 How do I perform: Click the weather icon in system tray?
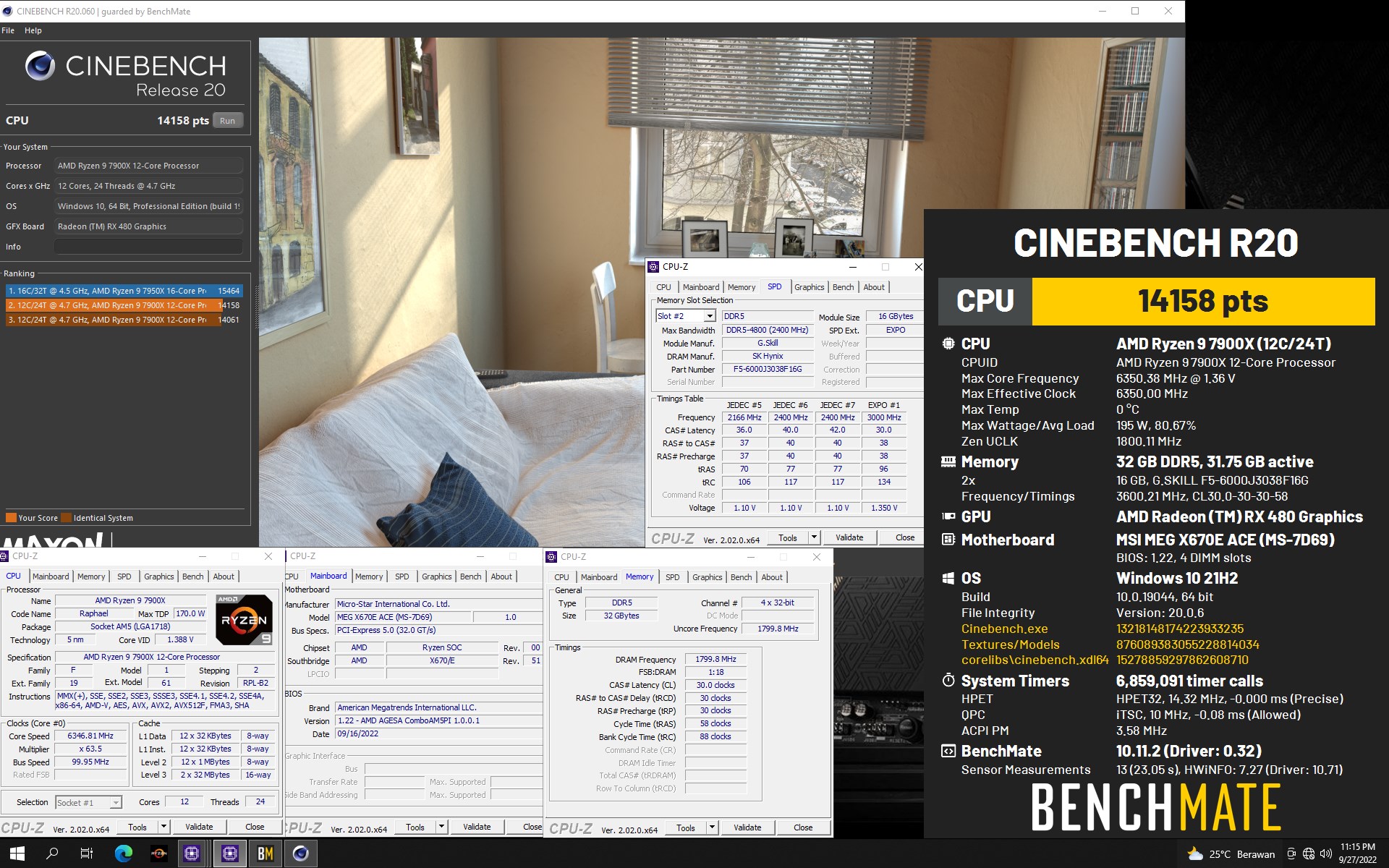[1195, 854]
